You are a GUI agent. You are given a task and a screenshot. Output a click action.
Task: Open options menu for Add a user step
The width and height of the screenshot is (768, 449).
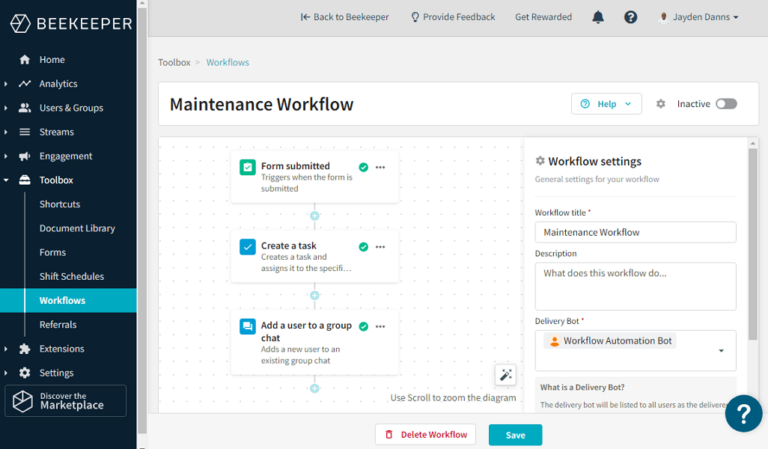click(380, 326)
